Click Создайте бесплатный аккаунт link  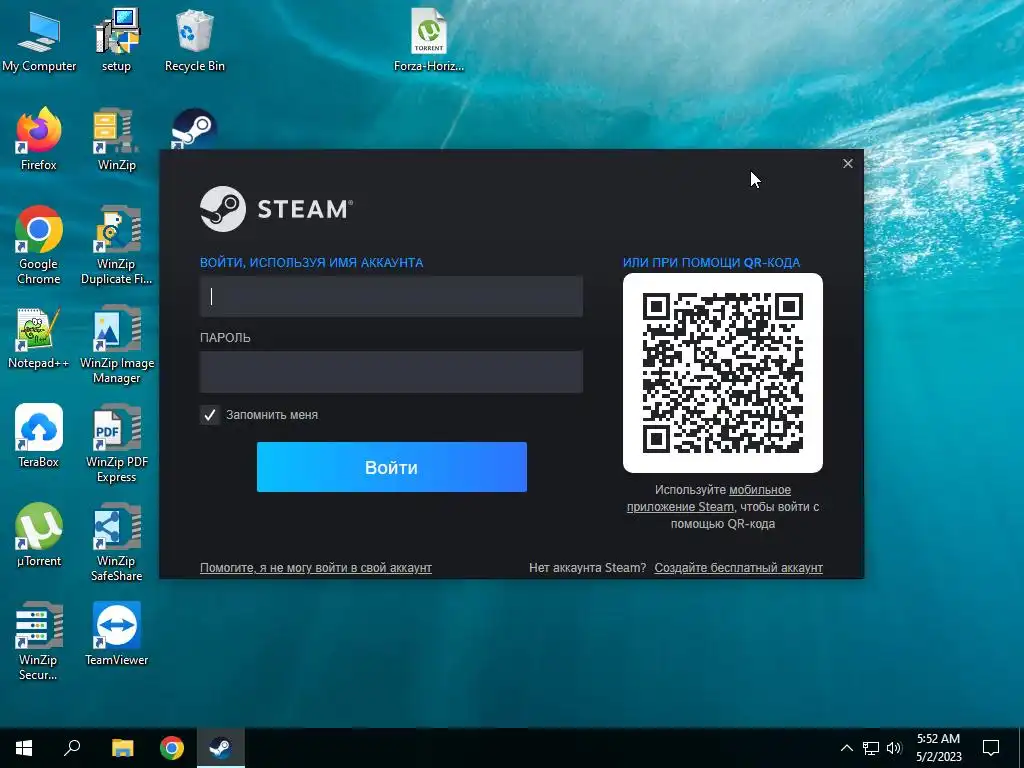pos(739,568)
